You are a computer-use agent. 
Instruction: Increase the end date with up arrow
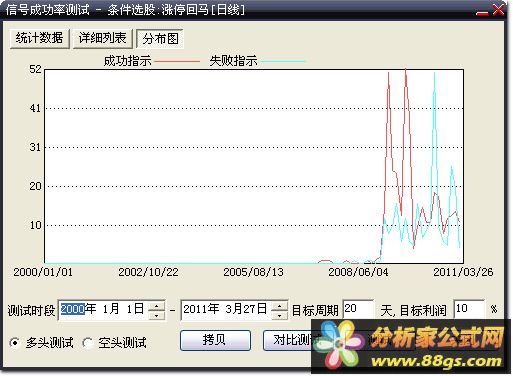tap(280, 305)
